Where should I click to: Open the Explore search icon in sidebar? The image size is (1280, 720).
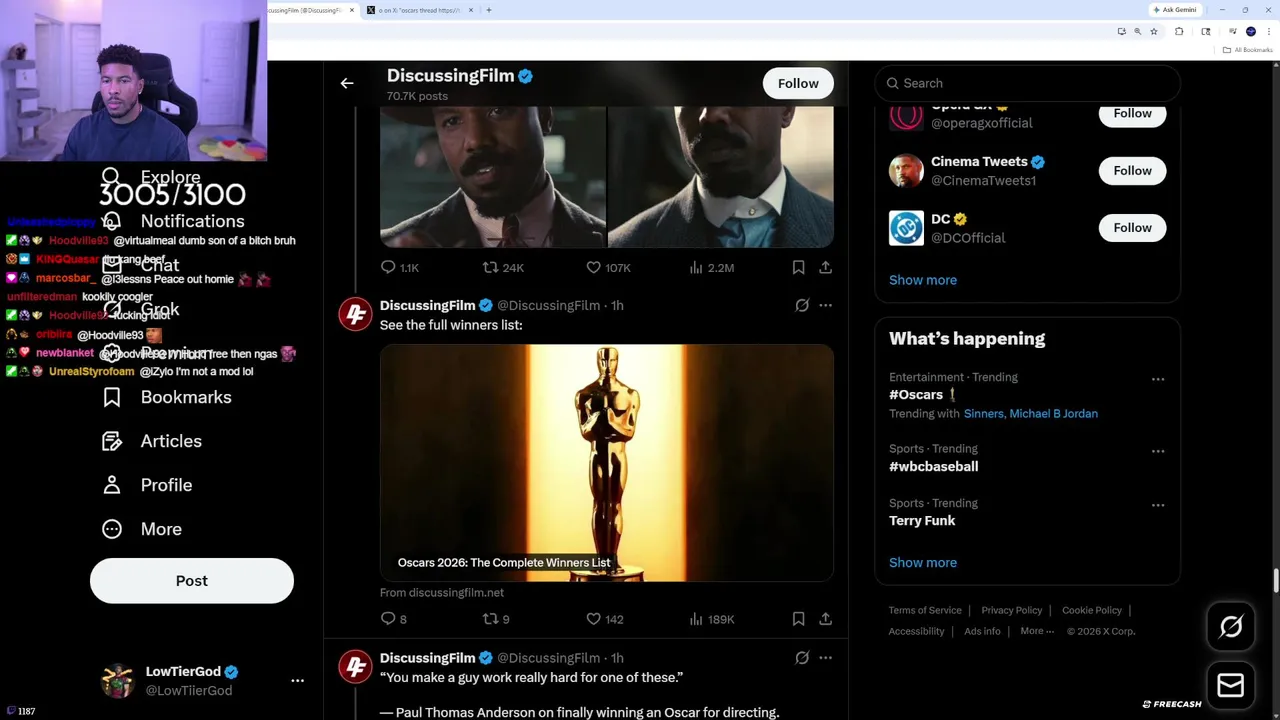tap(111, 177)
